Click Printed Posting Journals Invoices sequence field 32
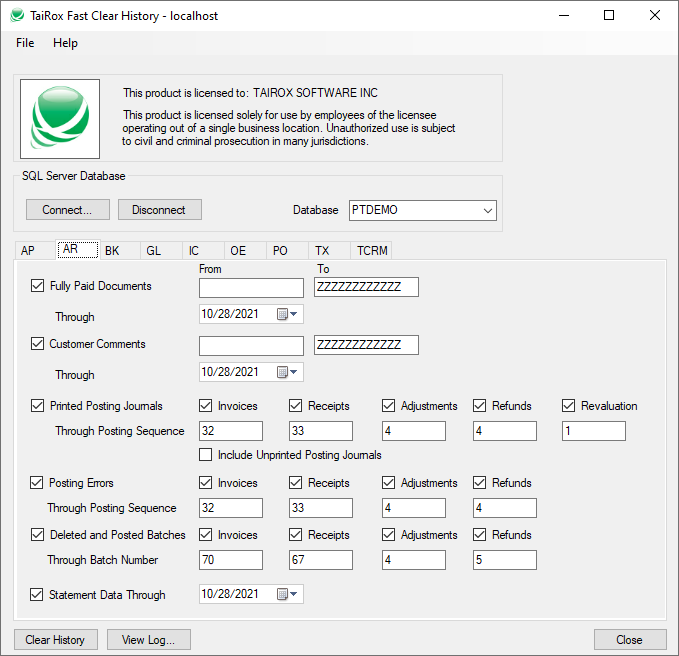 coord(231,431)
